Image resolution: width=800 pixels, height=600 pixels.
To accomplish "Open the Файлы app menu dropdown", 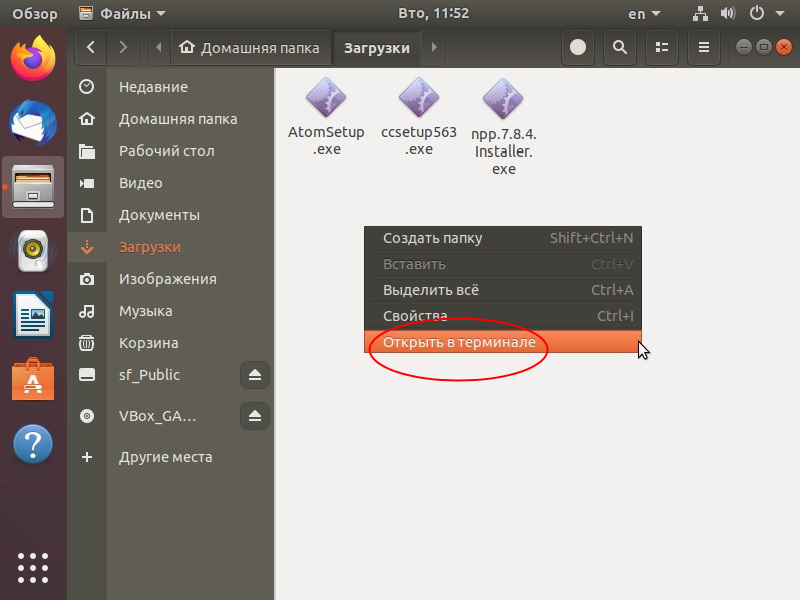I will pyautogui.click(x=122, y=14).
